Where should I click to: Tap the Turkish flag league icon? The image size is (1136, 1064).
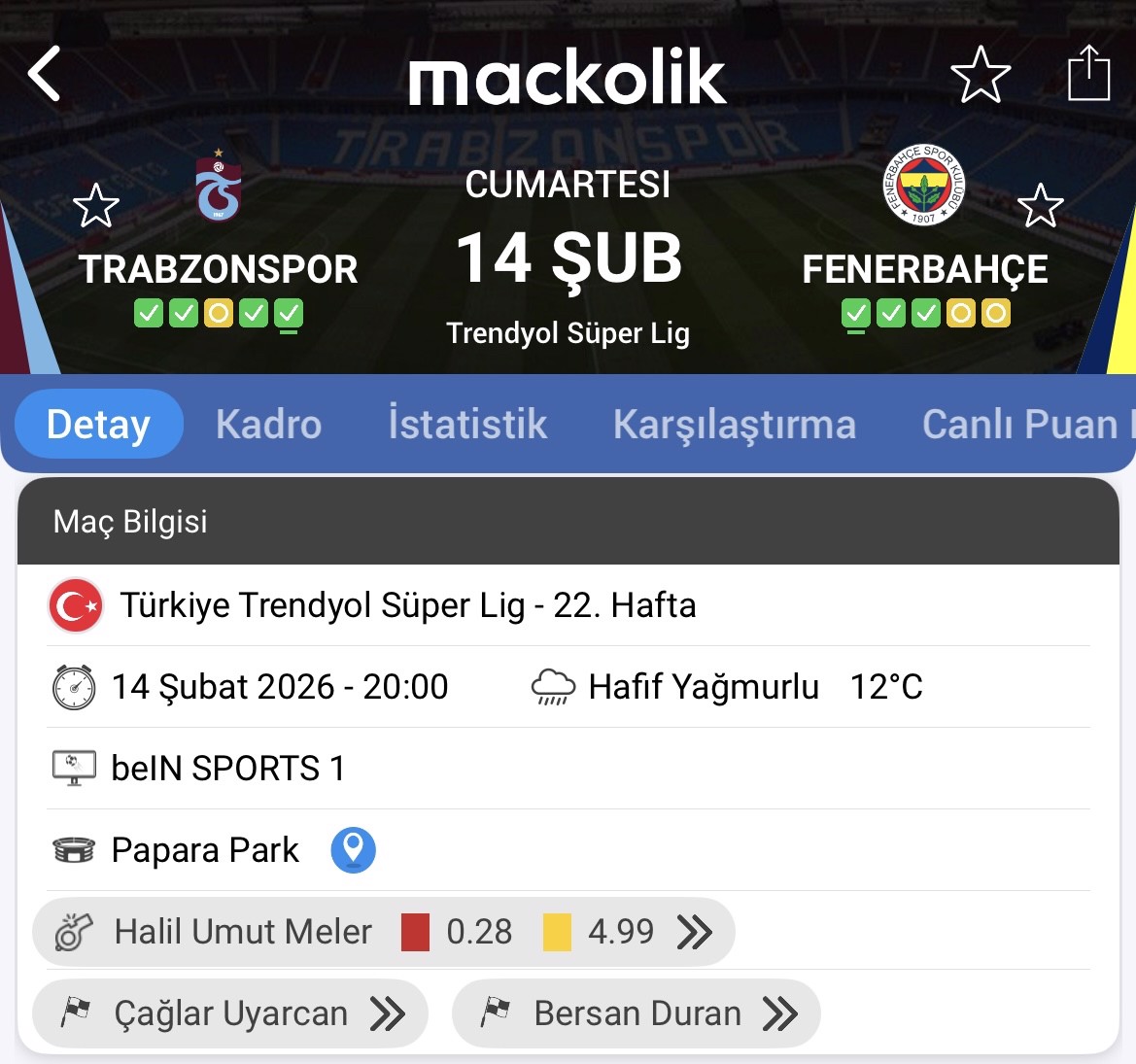76,605
